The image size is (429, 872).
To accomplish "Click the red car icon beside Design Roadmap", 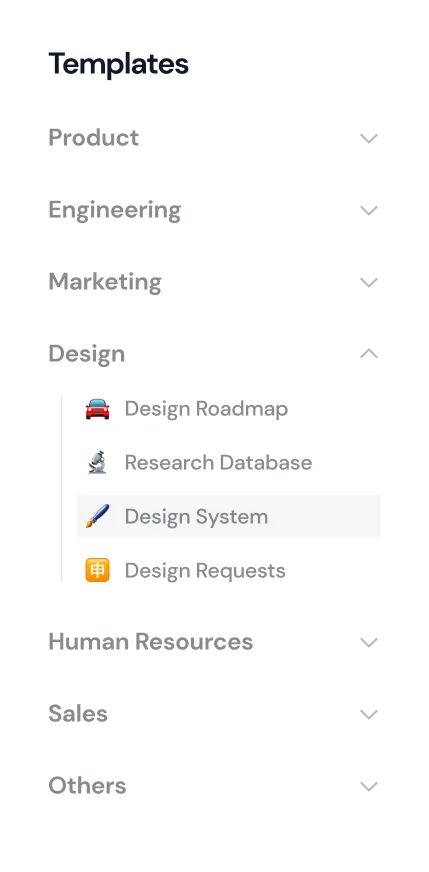I will click(97, 409).
